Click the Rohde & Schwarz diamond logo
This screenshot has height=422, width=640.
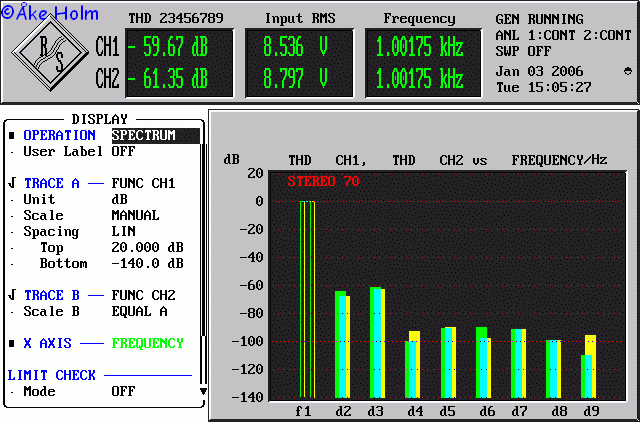point(50,53)
